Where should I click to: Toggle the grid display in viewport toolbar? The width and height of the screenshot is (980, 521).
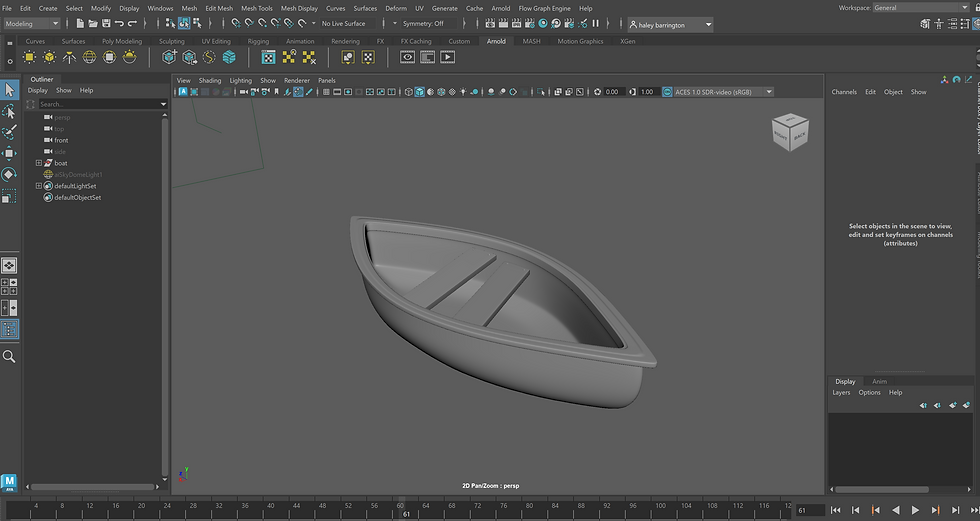pyautogui.click(x=326, y=92)
